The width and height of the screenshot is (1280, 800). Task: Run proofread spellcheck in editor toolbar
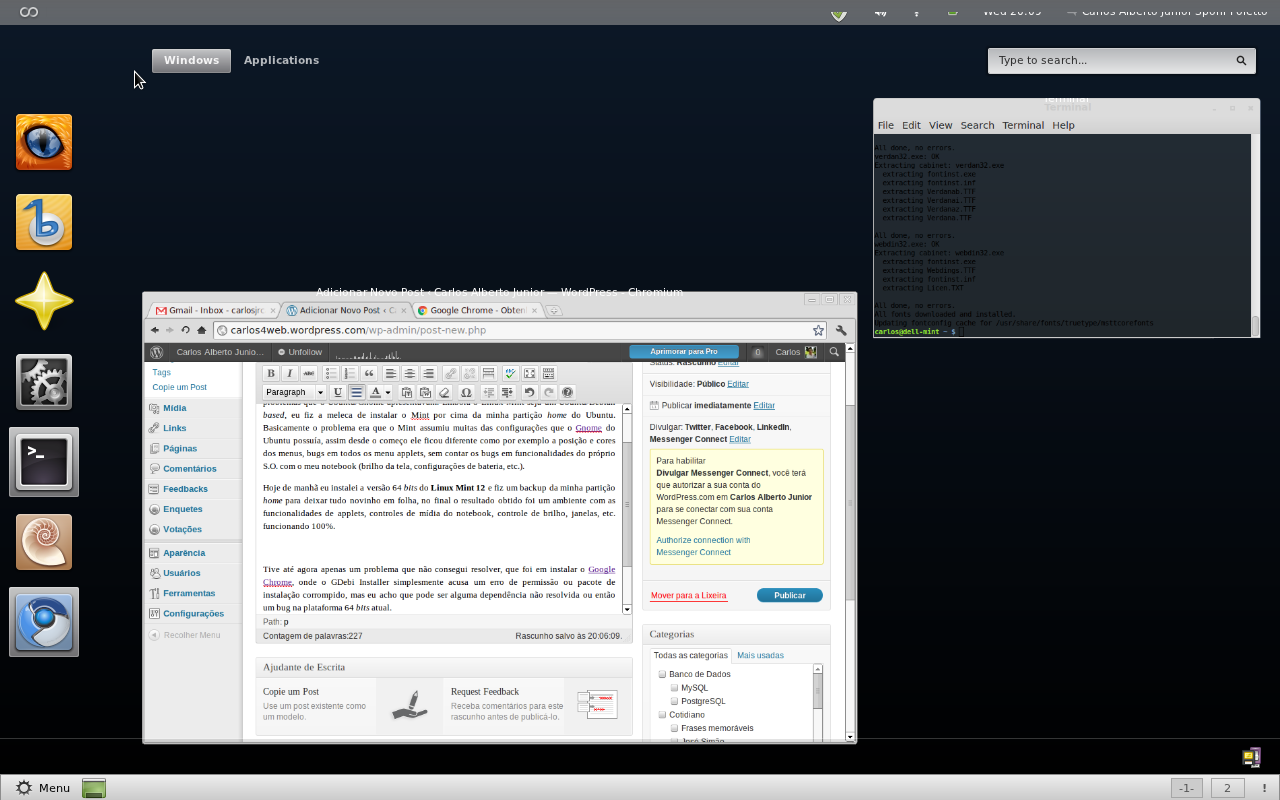click(511, 373)
